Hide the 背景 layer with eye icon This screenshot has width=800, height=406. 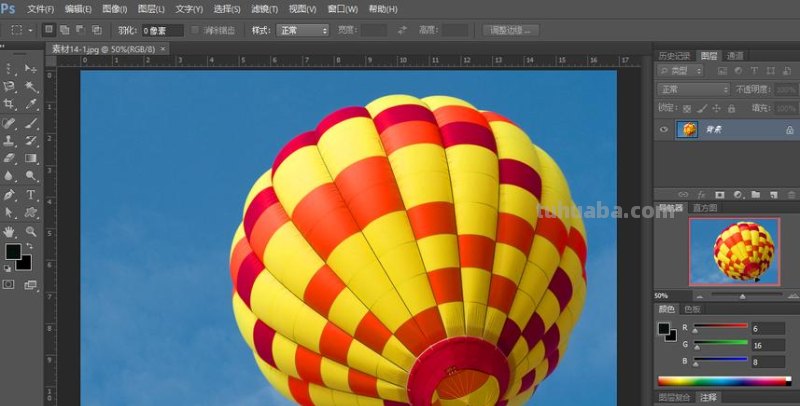coord(663,129)
